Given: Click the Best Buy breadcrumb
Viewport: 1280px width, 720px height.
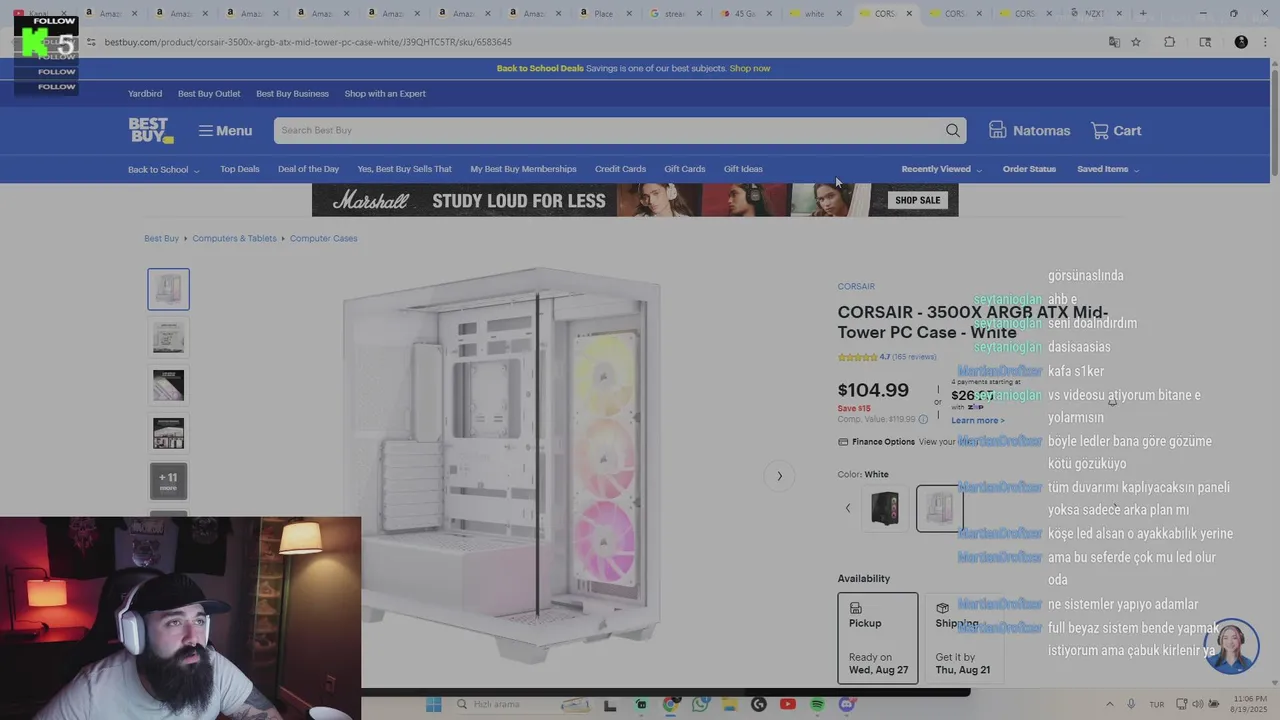Looking at the screenshot, I should click(x=161, y=239).
